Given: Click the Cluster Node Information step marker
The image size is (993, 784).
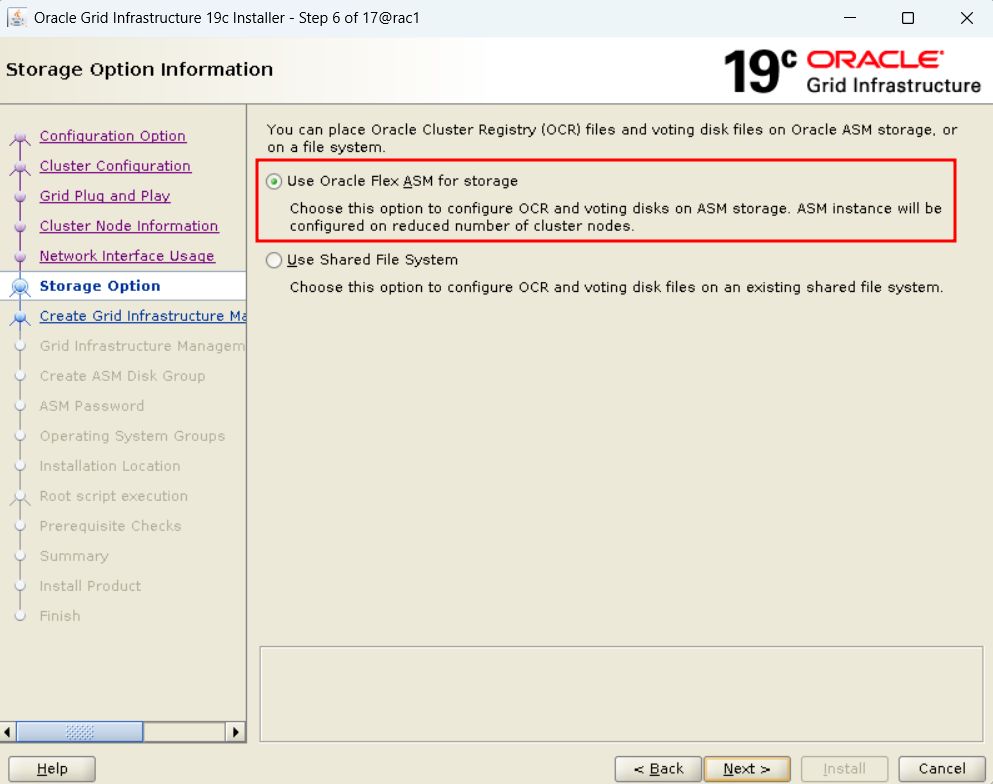Looking at the screenshot, I should coord(20,227).
